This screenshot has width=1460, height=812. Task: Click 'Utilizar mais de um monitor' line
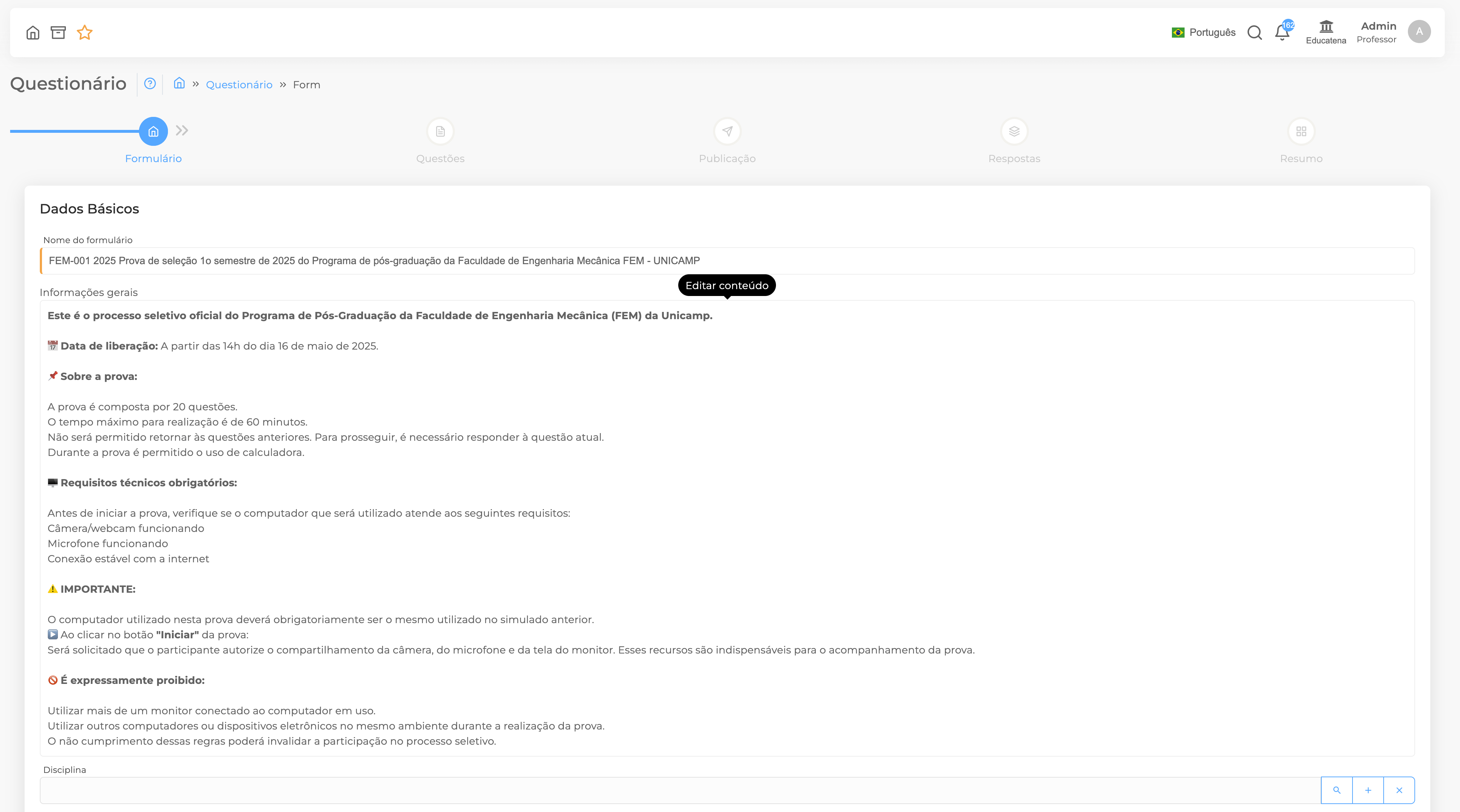click(x=211, y=711)
